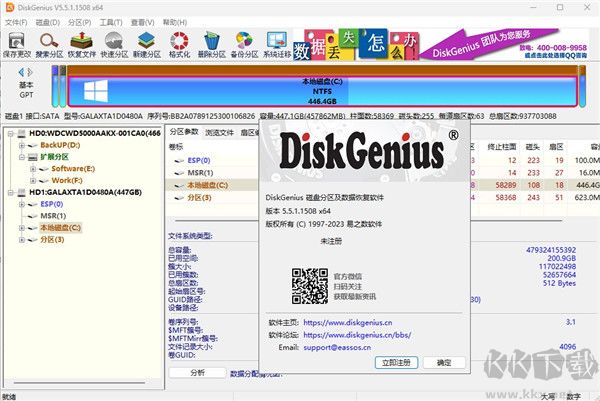This screenshot has height=401, width=600.
Task: Open the 搜索分区 search partition tool
Action: coord(49,45)
